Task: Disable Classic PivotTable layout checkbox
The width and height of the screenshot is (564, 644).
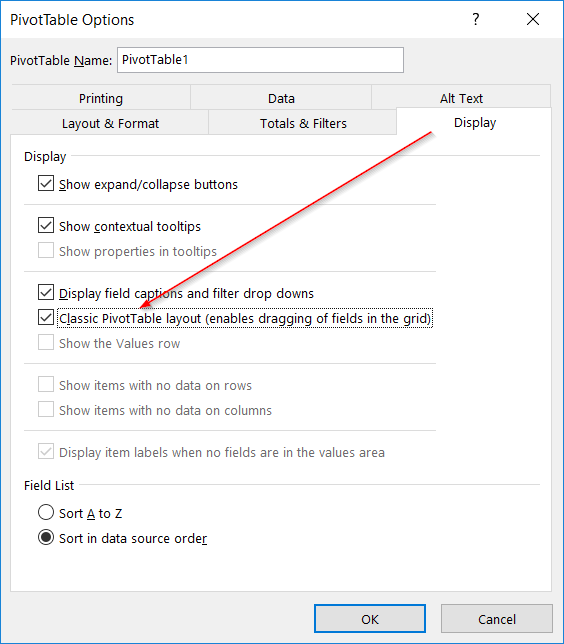Action: pyautogui.click(x=46, y=317)
